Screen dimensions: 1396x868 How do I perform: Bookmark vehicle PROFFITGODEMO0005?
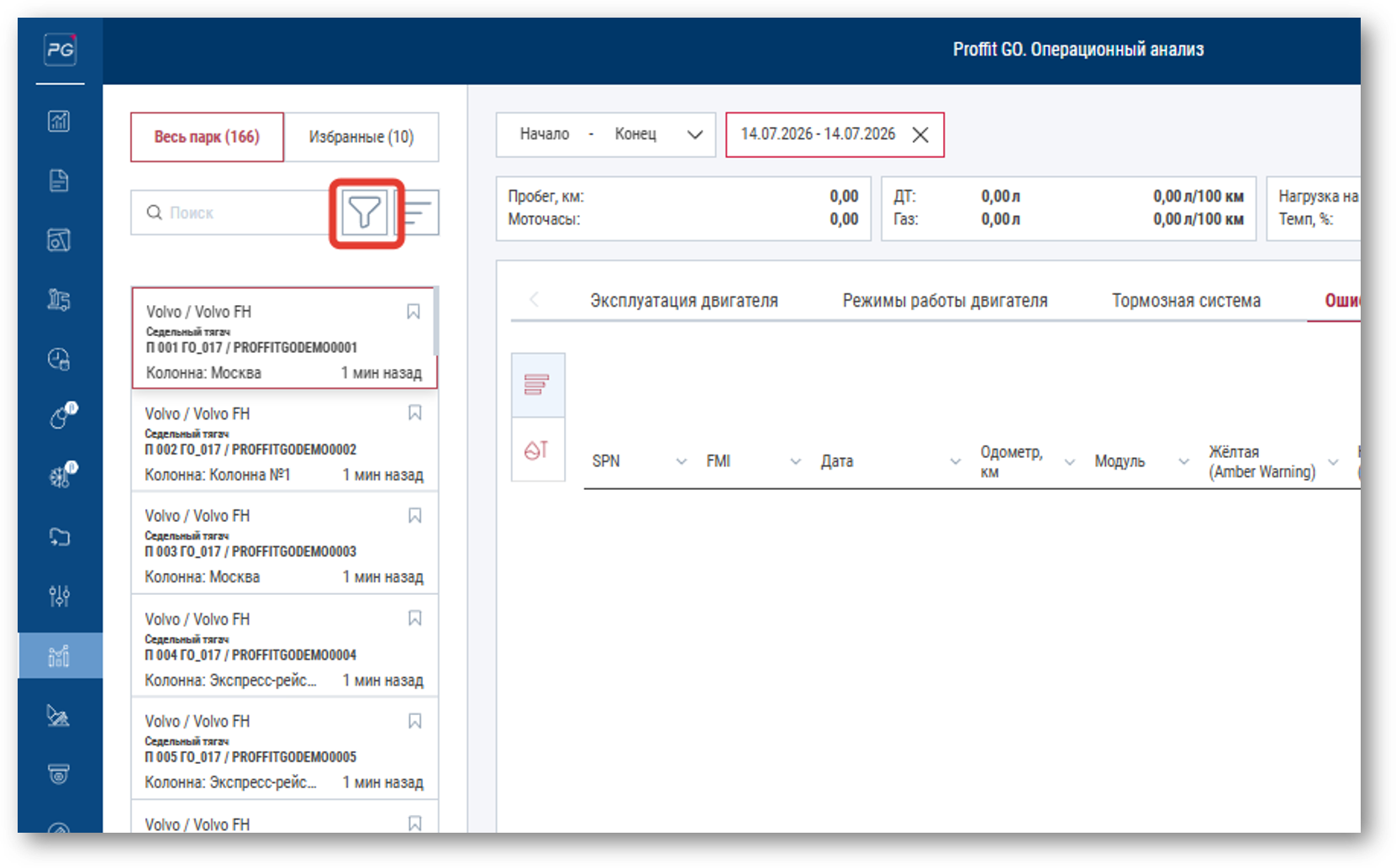coord(415,721)
